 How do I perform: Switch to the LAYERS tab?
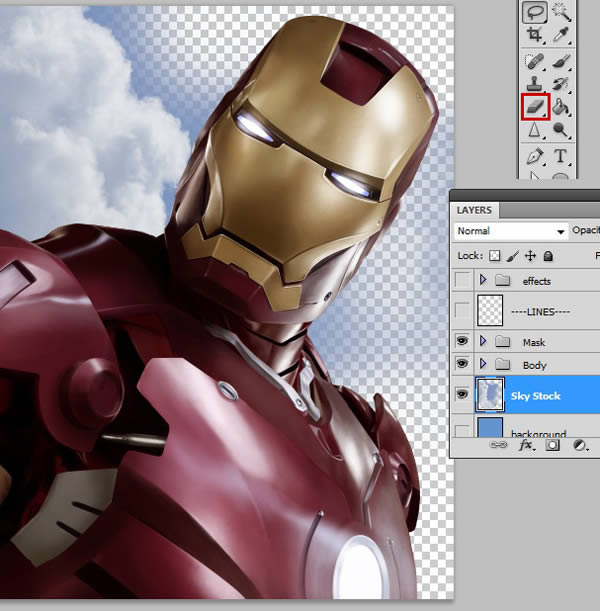pyautogui.click(x=474, y=210)
